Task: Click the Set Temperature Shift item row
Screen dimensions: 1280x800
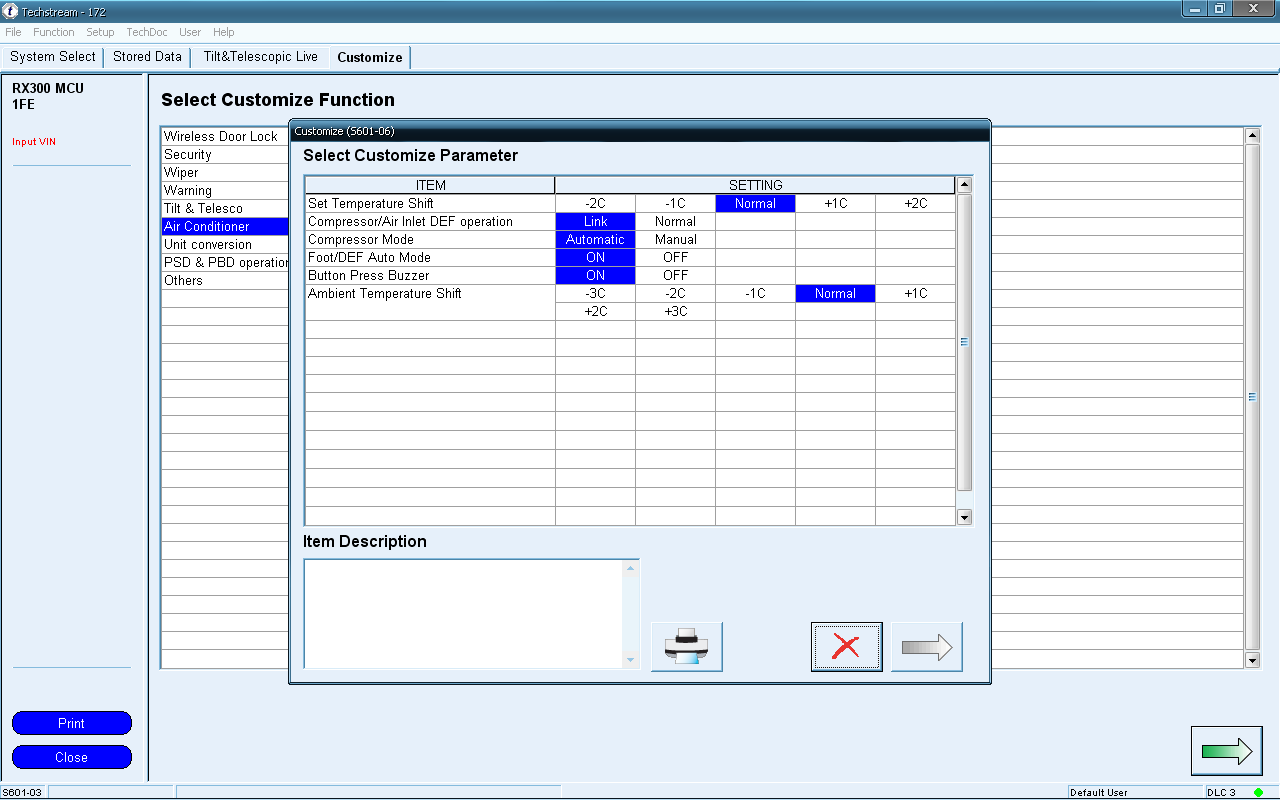Action: pos(430,204)
